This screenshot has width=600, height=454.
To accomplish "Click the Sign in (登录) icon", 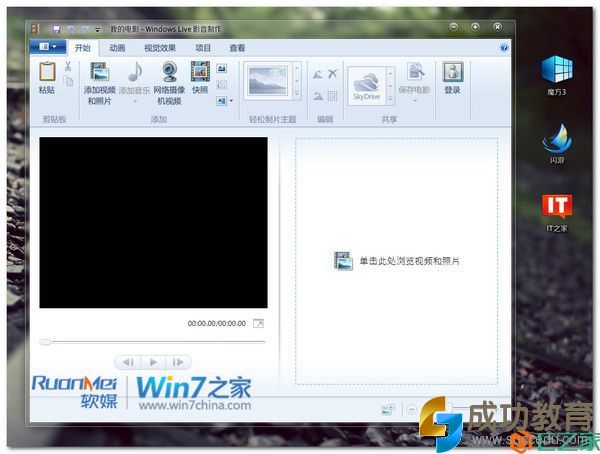I will point(452,73).
